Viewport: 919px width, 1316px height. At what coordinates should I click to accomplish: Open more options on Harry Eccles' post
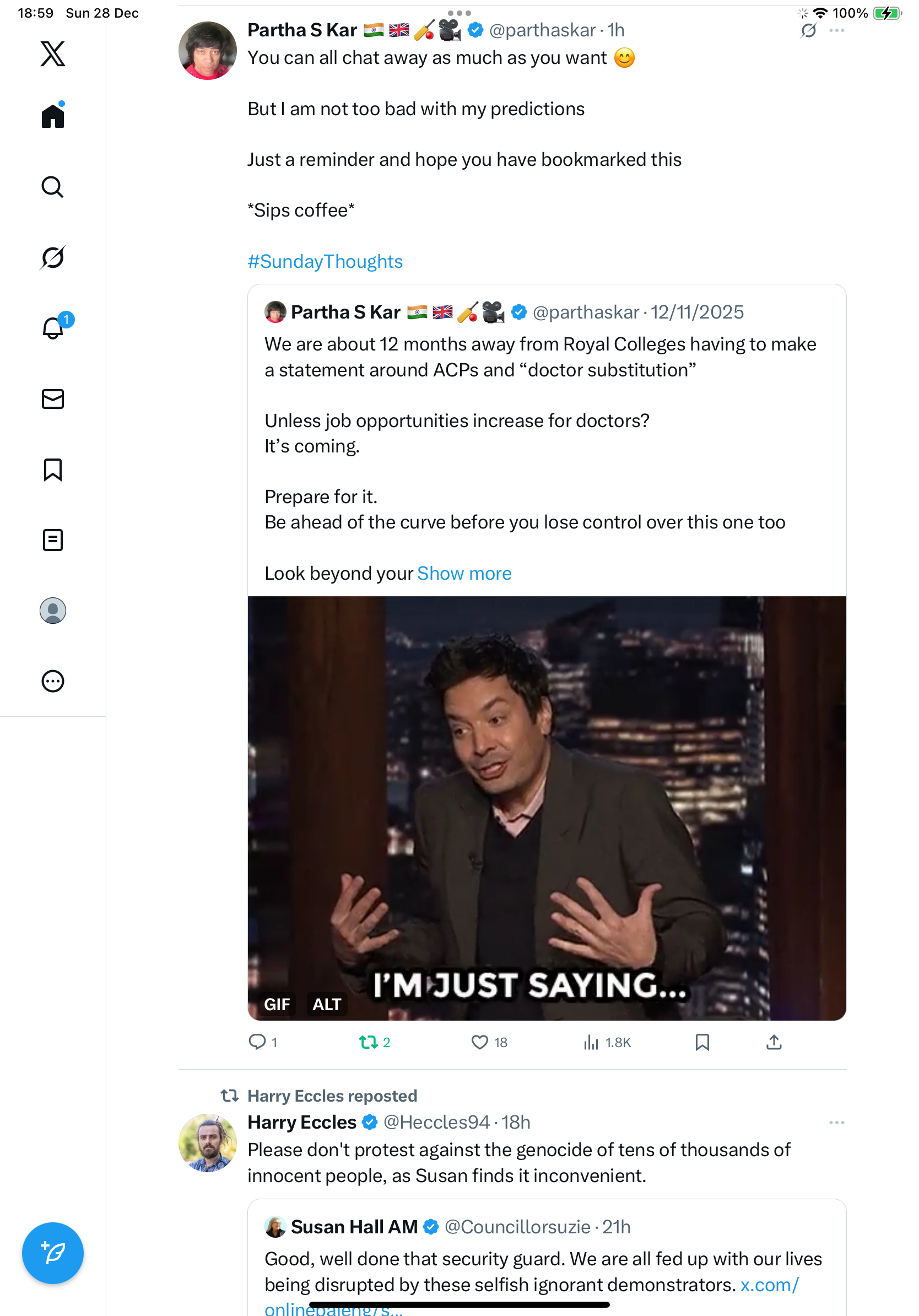point(836,1122)
